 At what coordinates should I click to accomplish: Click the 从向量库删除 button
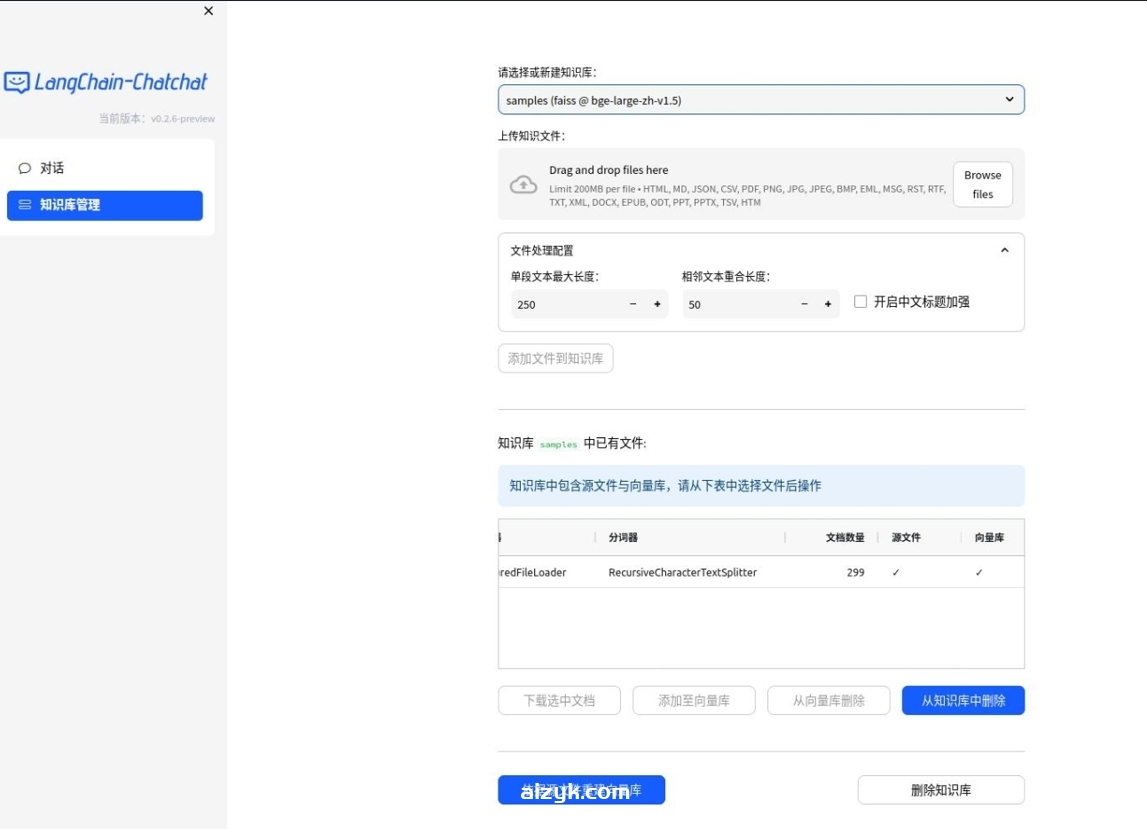tap(828, 700)
